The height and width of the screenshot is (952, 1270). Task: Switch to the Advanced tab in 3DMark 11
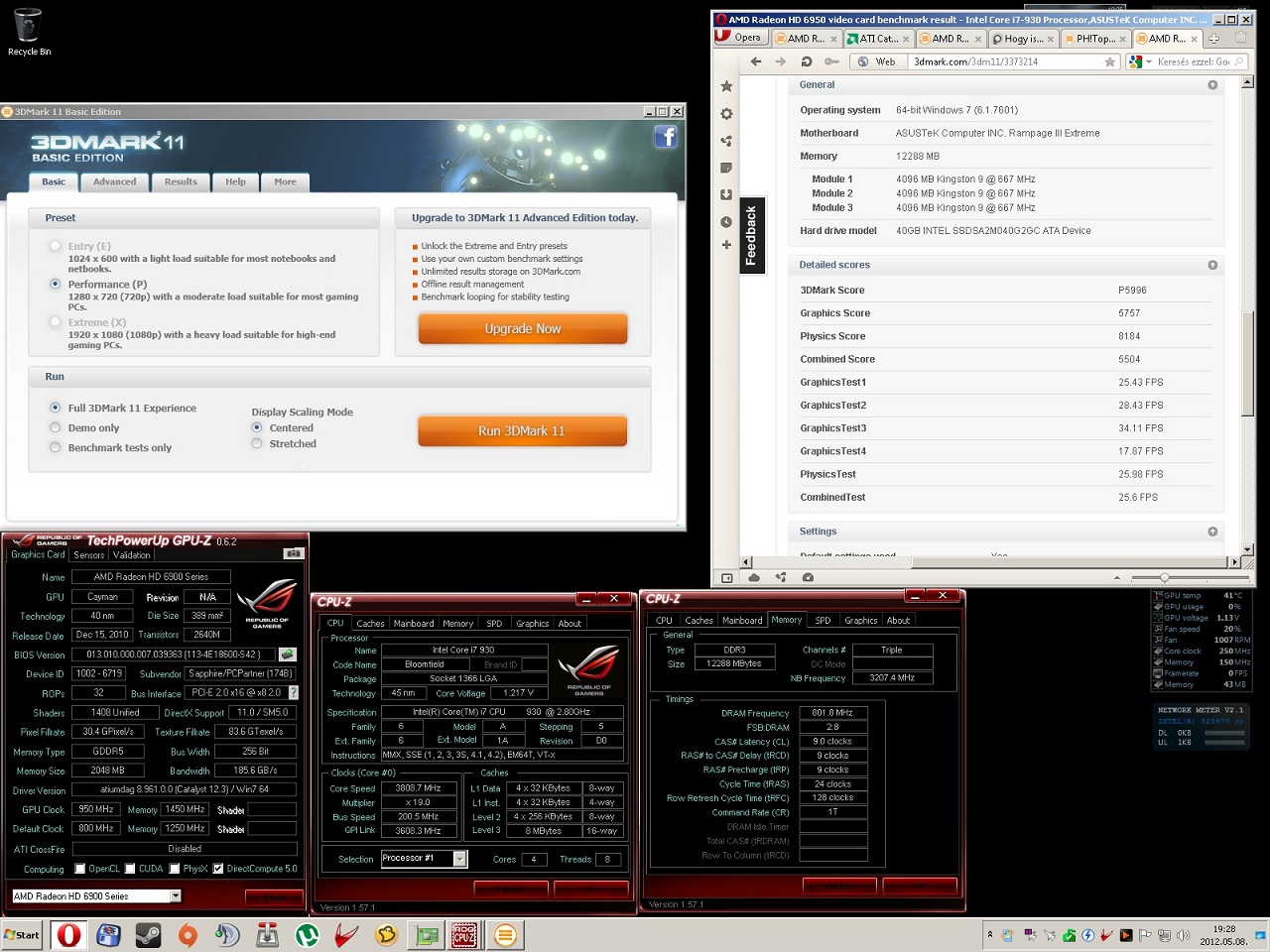(x=115, y=181)
